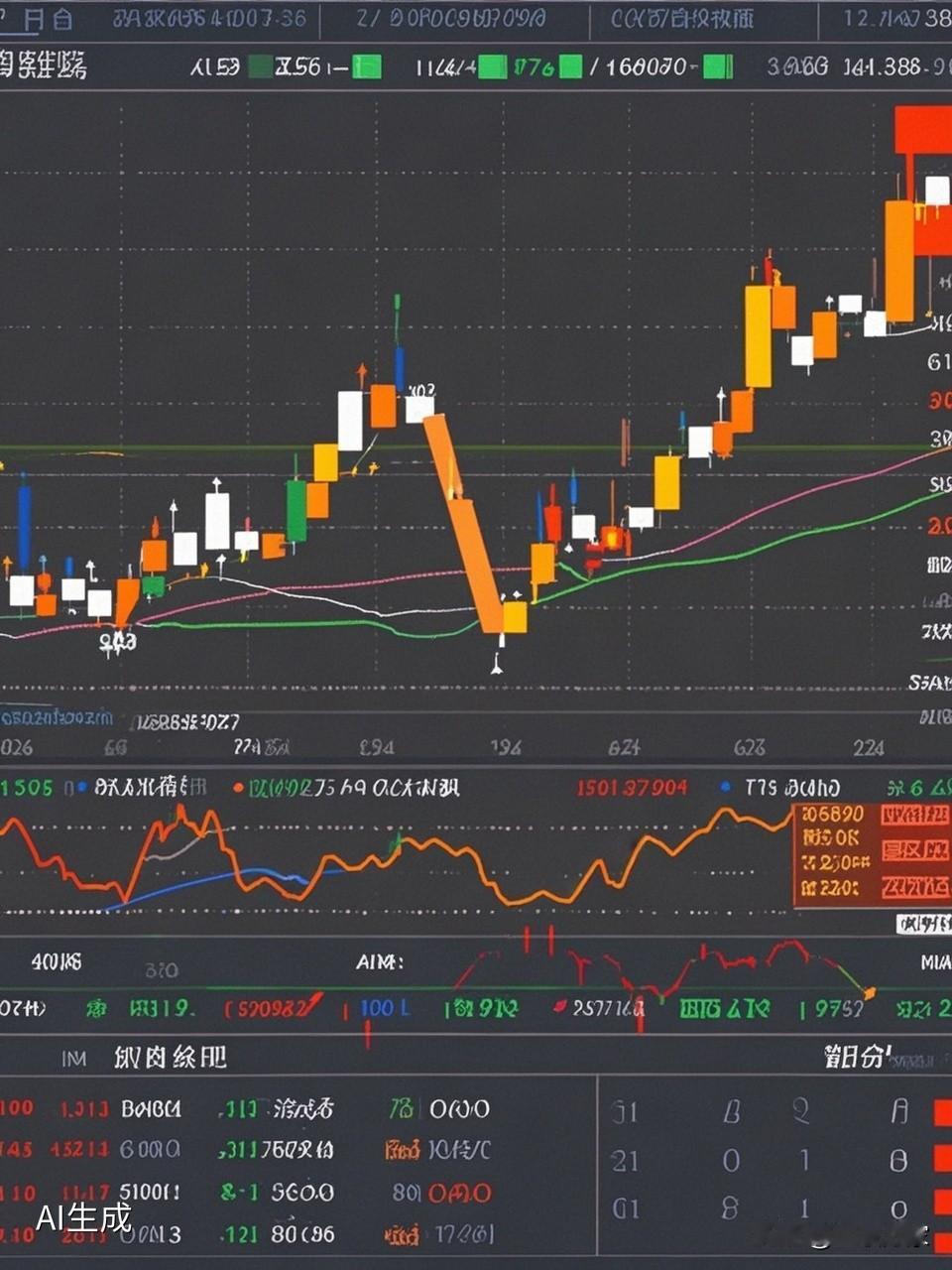Click the 'G1' cell in the right-hand table
Viewport: 952px width, 1270px height.
click(625, 1206)
